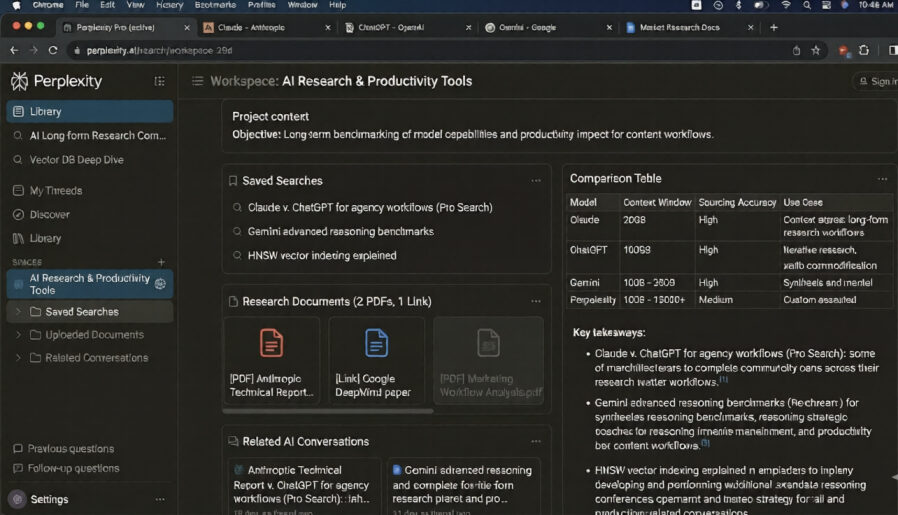Screen dimensions: 898x515
Task: Open Saved Searches panel options menu
Action: 535,180
